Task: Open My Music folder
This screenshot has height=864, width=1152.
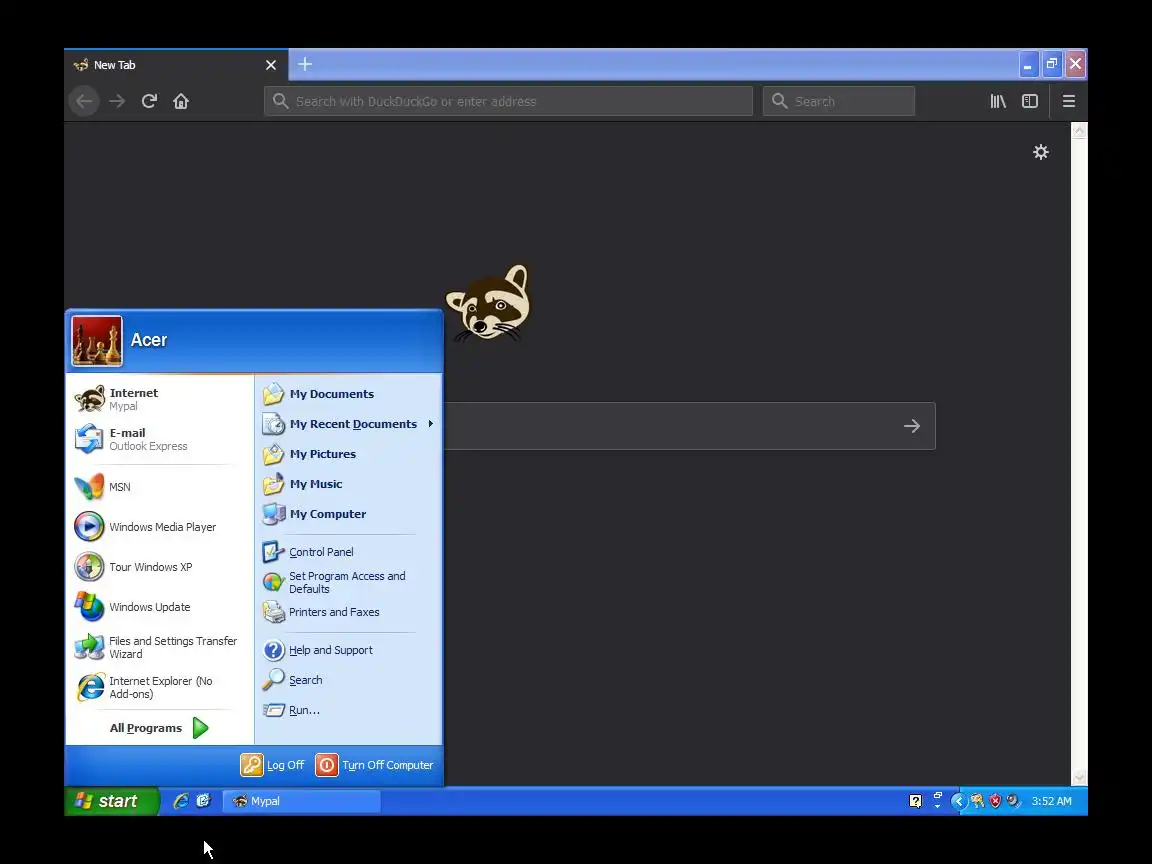Action: point(348,484)
